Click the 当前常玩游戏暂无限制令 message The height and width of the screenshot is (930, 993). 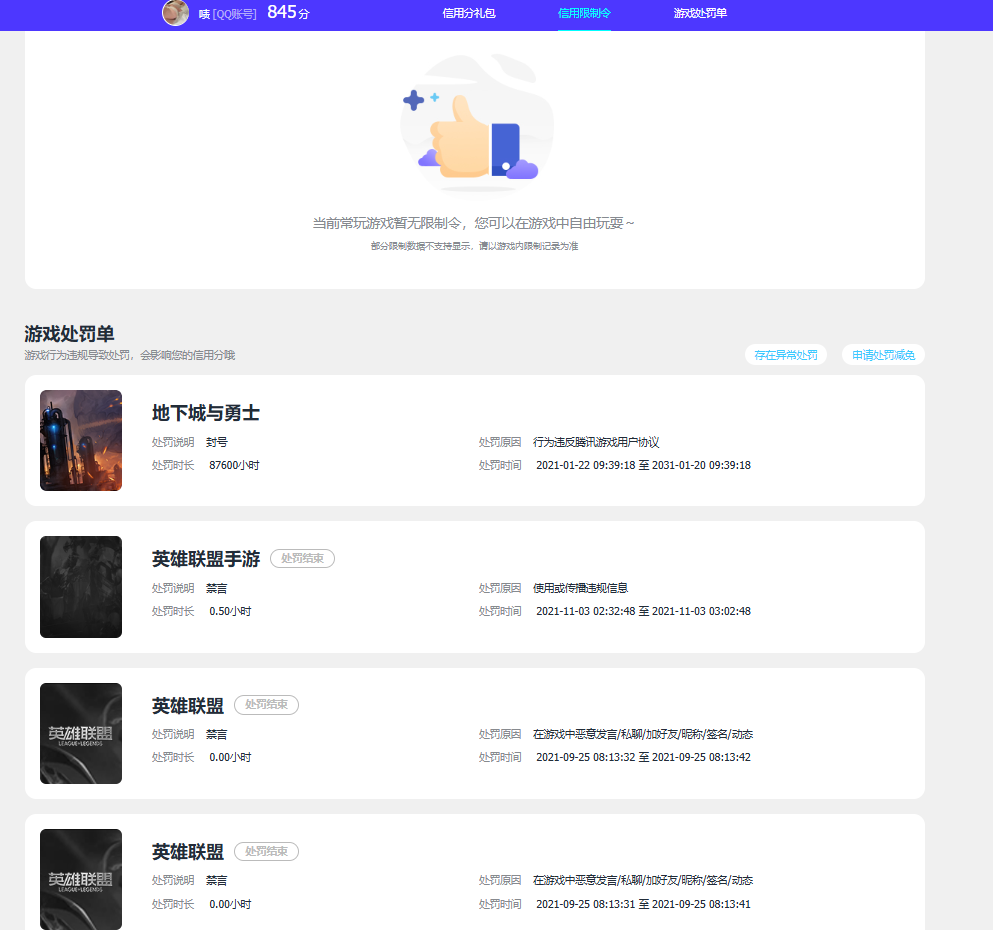coord(473,223)
